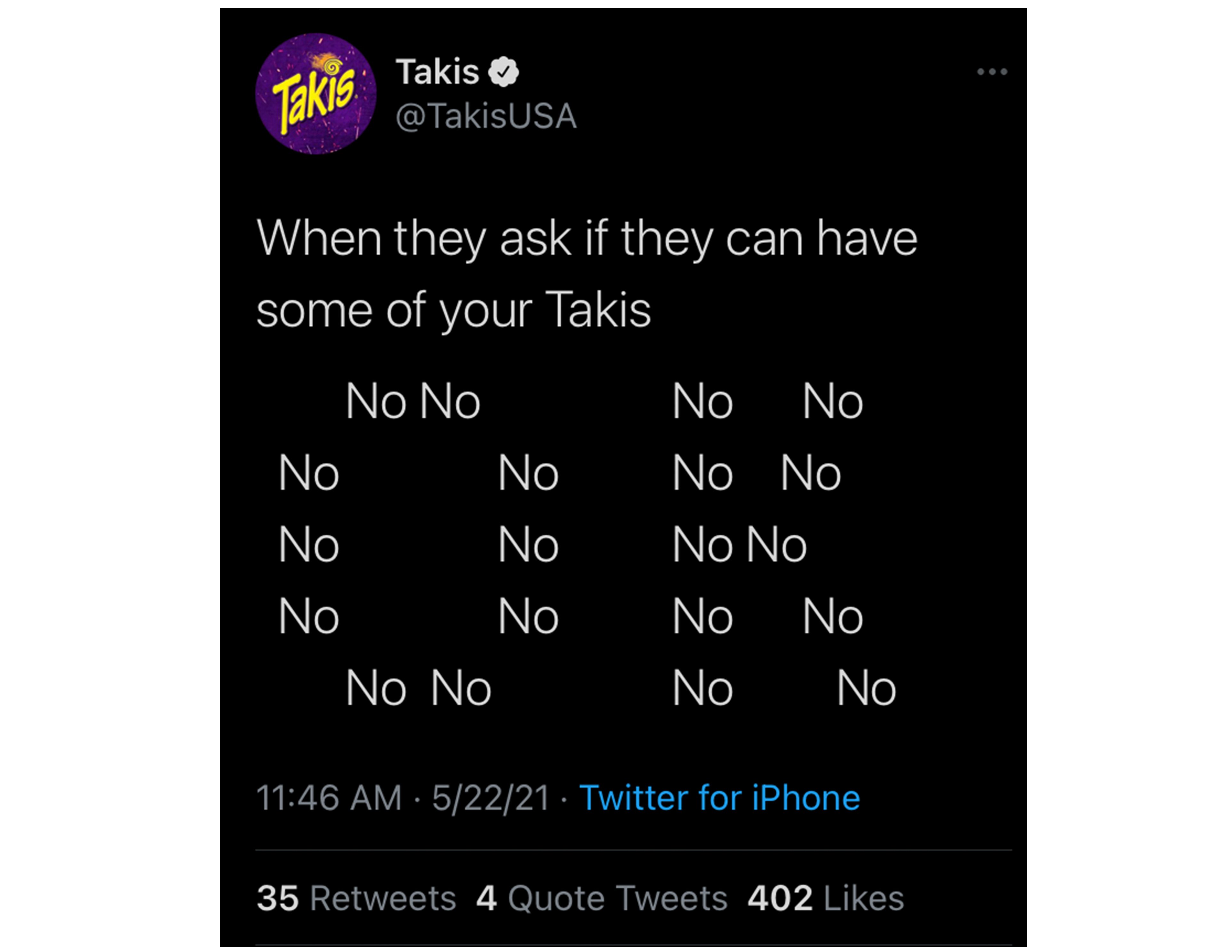Click the 11:46 AM timestamp

[x=329, y=798]
